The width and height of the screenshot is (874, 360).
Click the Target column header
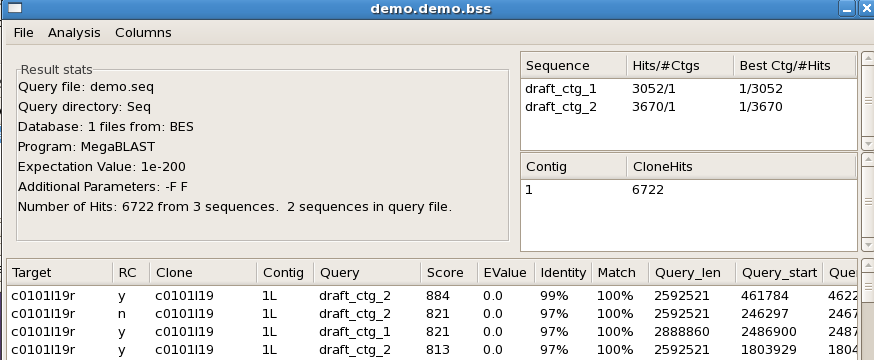coord(60,273)
